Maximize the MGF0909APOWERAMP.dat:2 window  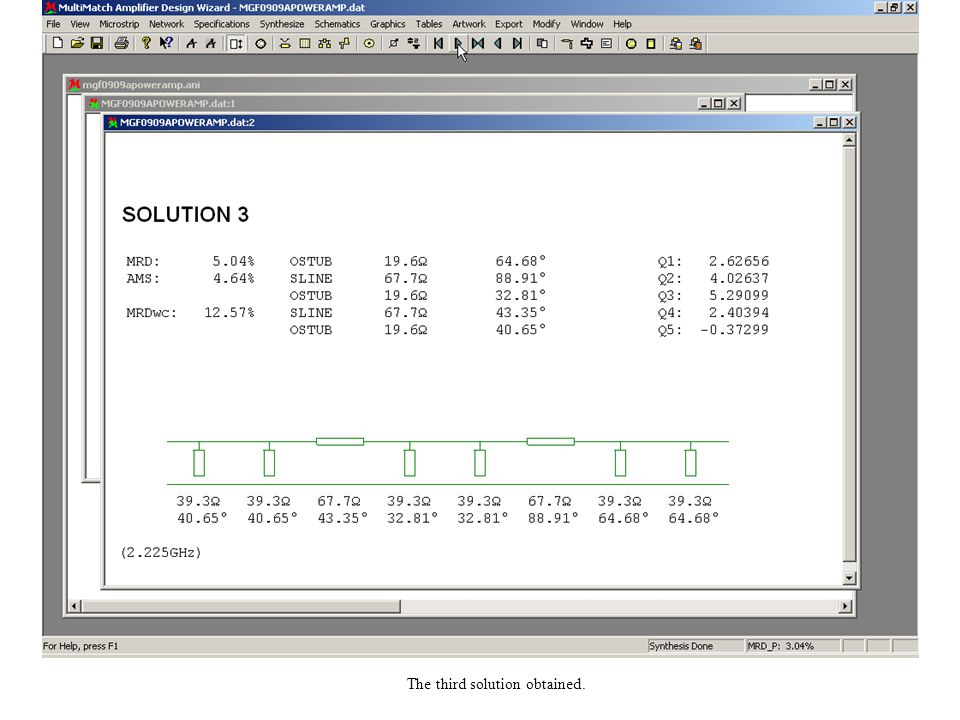coord(834,122)
